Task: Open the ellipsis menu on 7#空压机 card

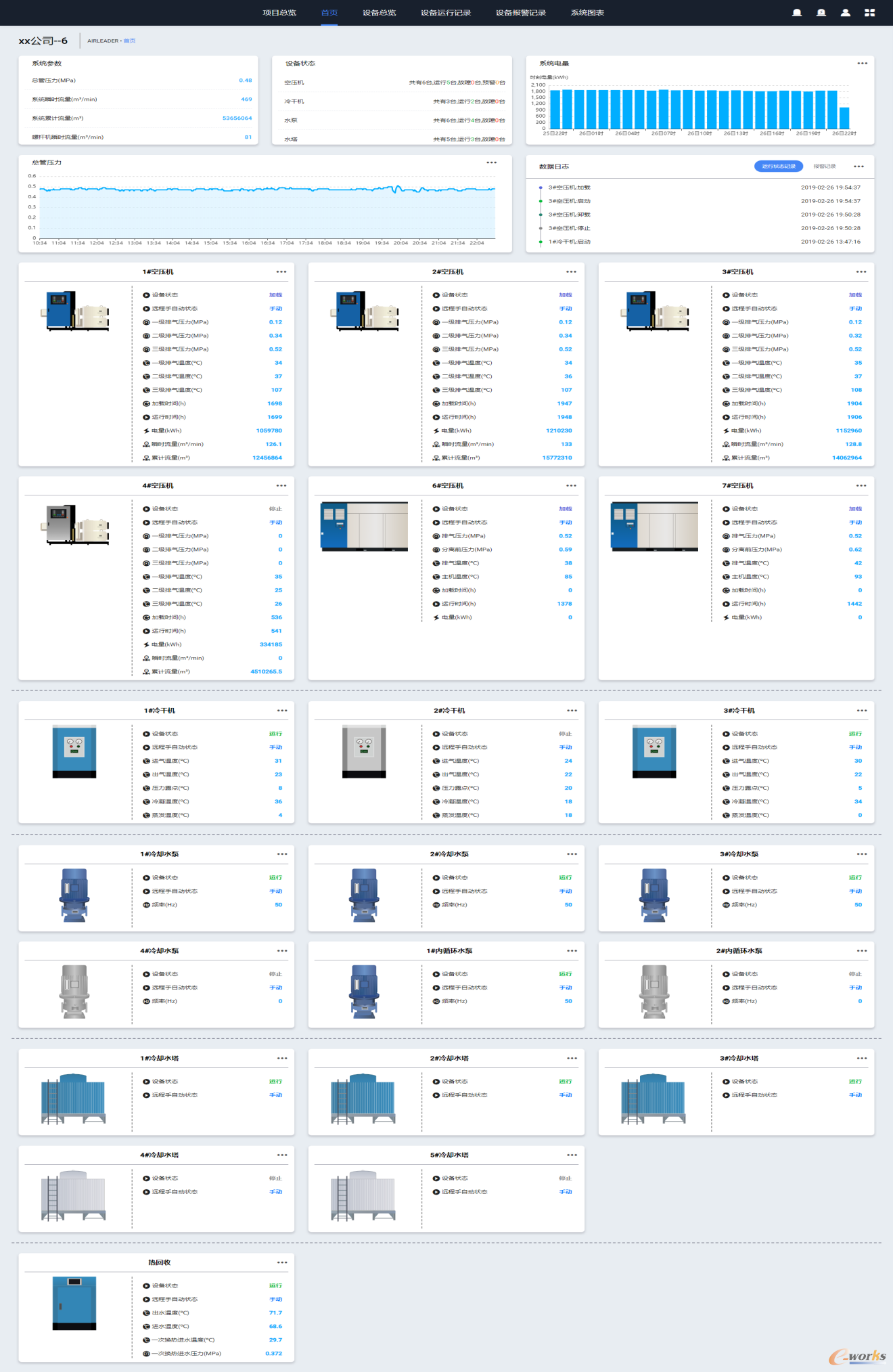Action: click(x=861, y=485)
